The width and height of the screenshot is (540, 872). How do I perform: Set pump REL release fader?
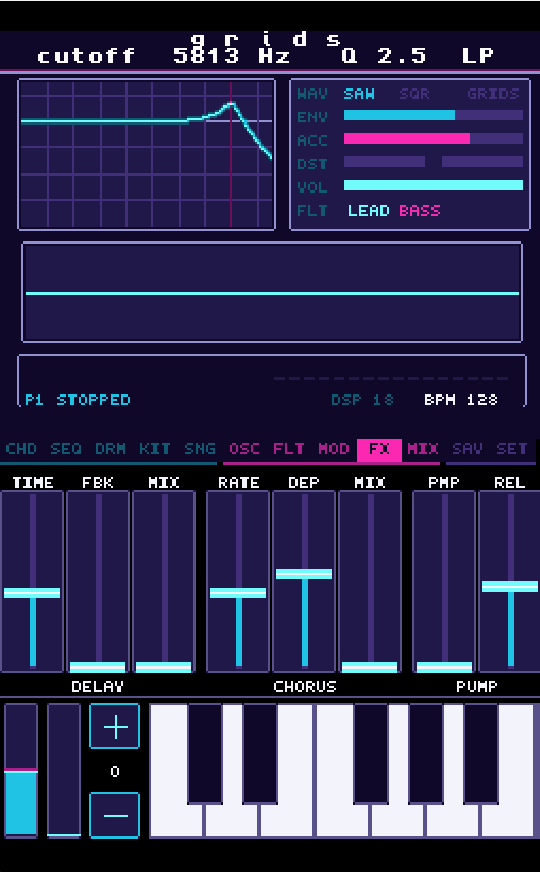(x=509, y=582)
